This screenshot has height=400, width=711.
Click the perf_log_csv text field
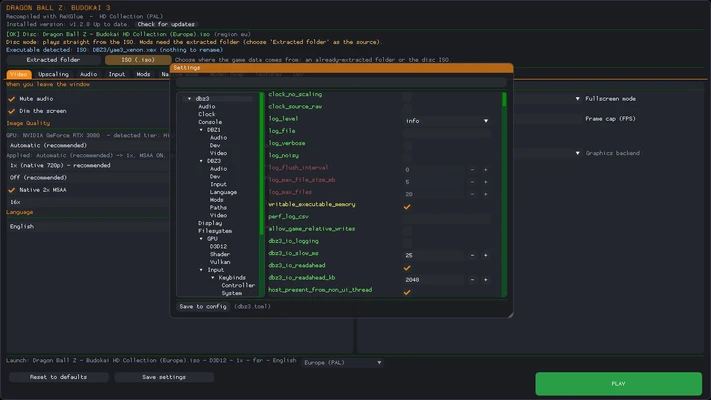click(x=447, y=219)
